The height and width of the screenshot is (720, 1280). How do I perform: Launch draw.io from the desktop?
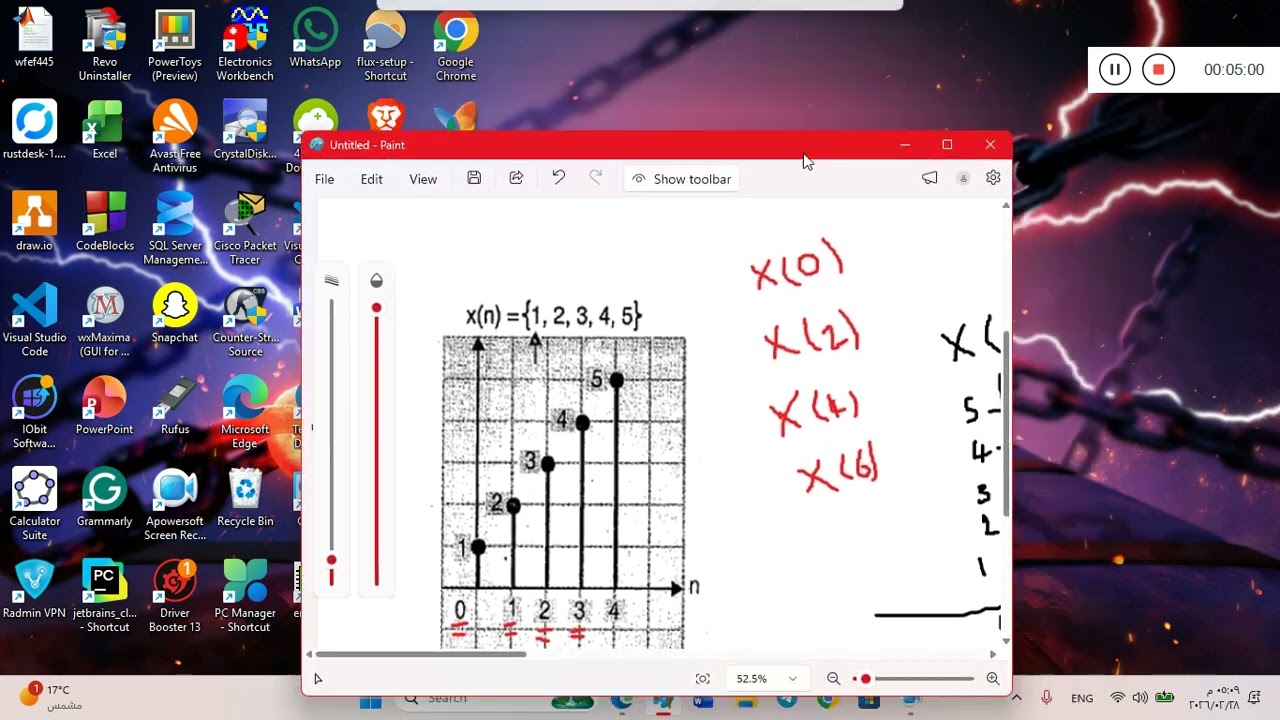point(34,222)
